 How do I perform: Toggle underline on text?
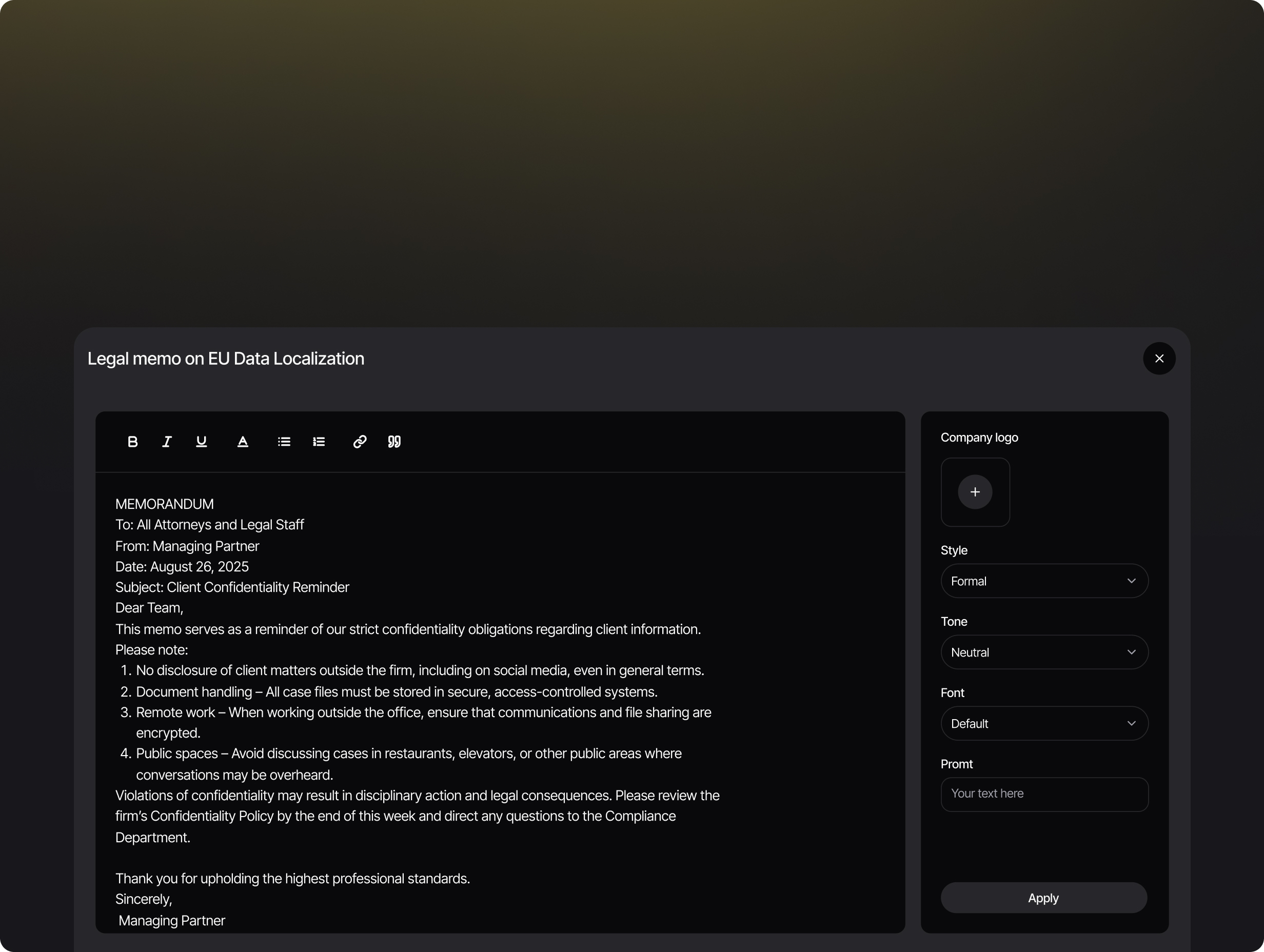pyautogui.click(x=201, y=441)
